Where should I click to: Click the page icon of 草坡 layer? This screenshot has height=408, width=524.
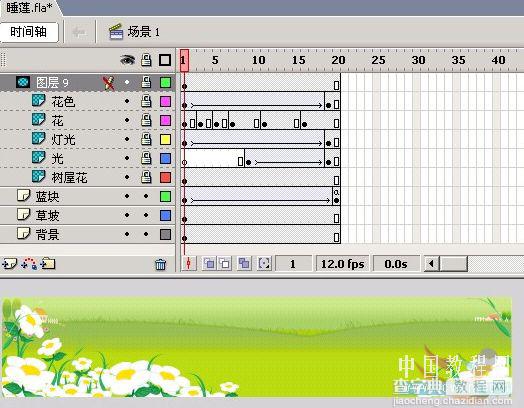click(23, 215)
